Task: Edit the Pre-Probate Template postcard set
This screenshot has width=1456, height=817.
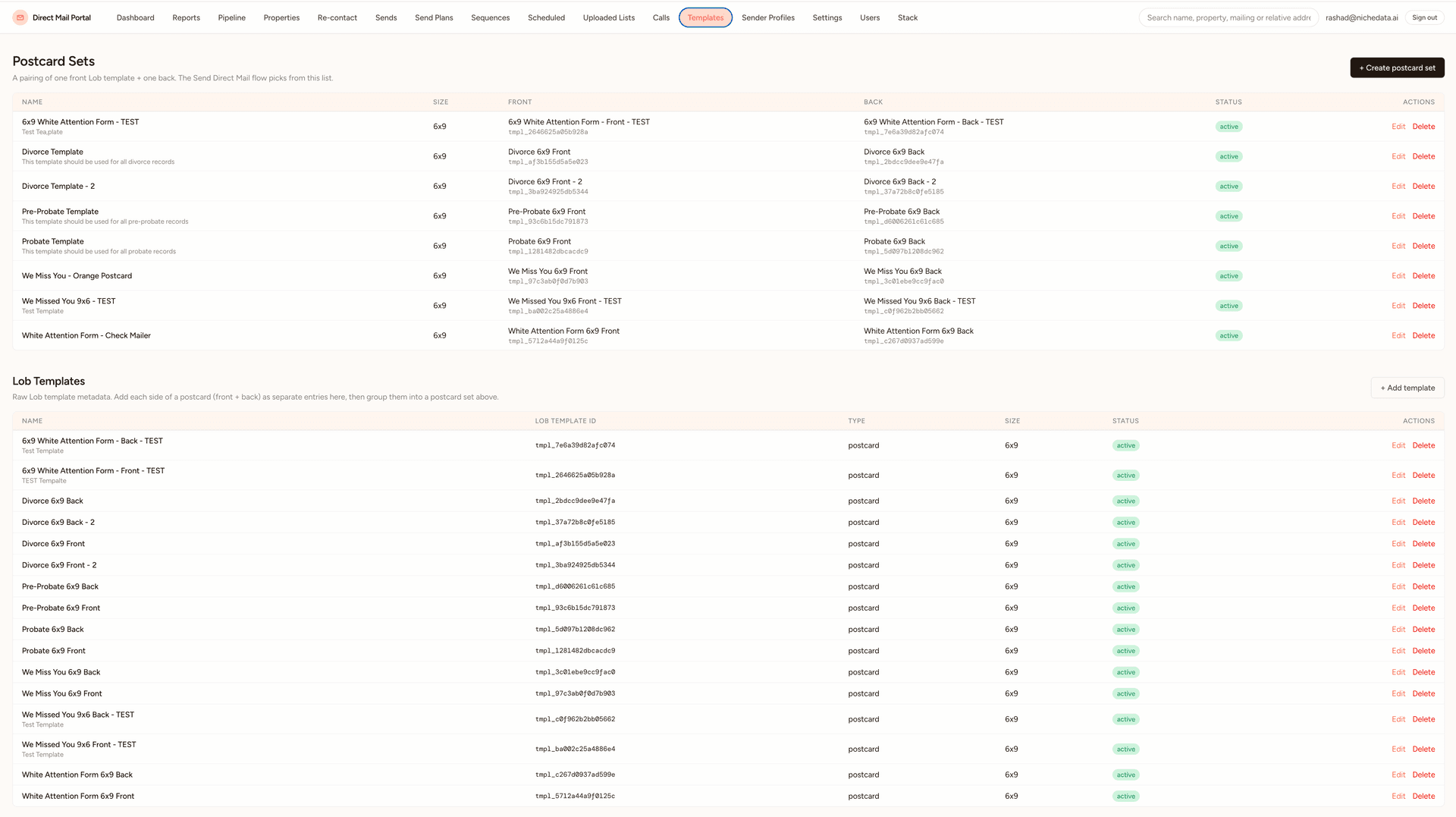Action: 1398,216
